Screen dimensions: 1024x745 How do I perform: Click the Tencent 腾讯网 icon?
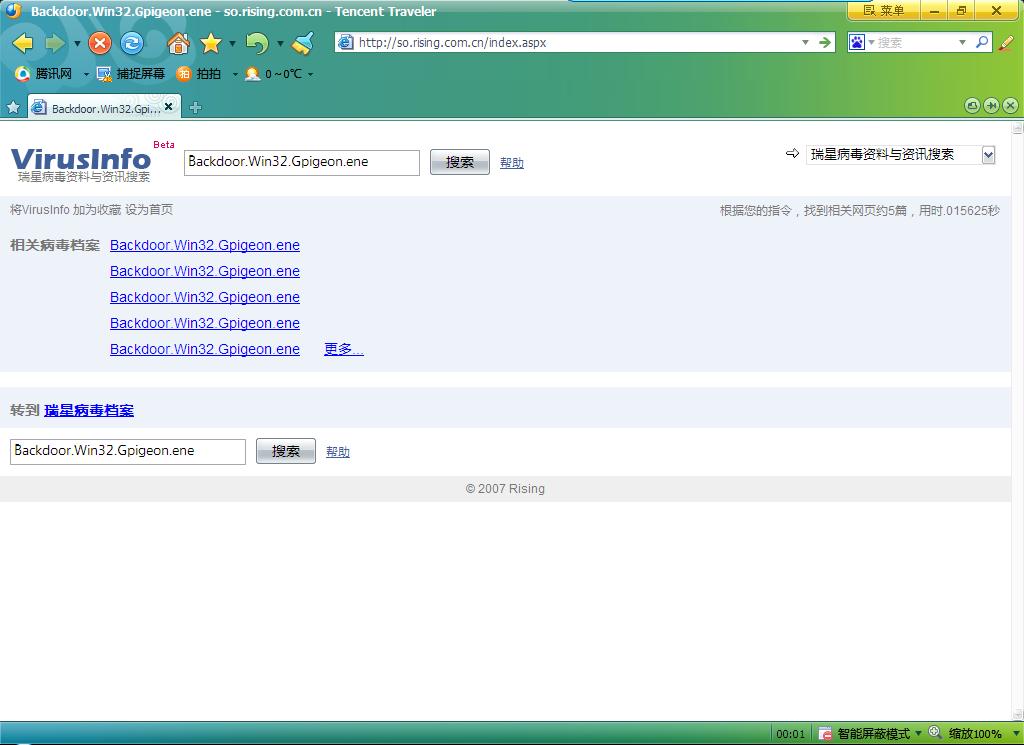pos(22,74)
